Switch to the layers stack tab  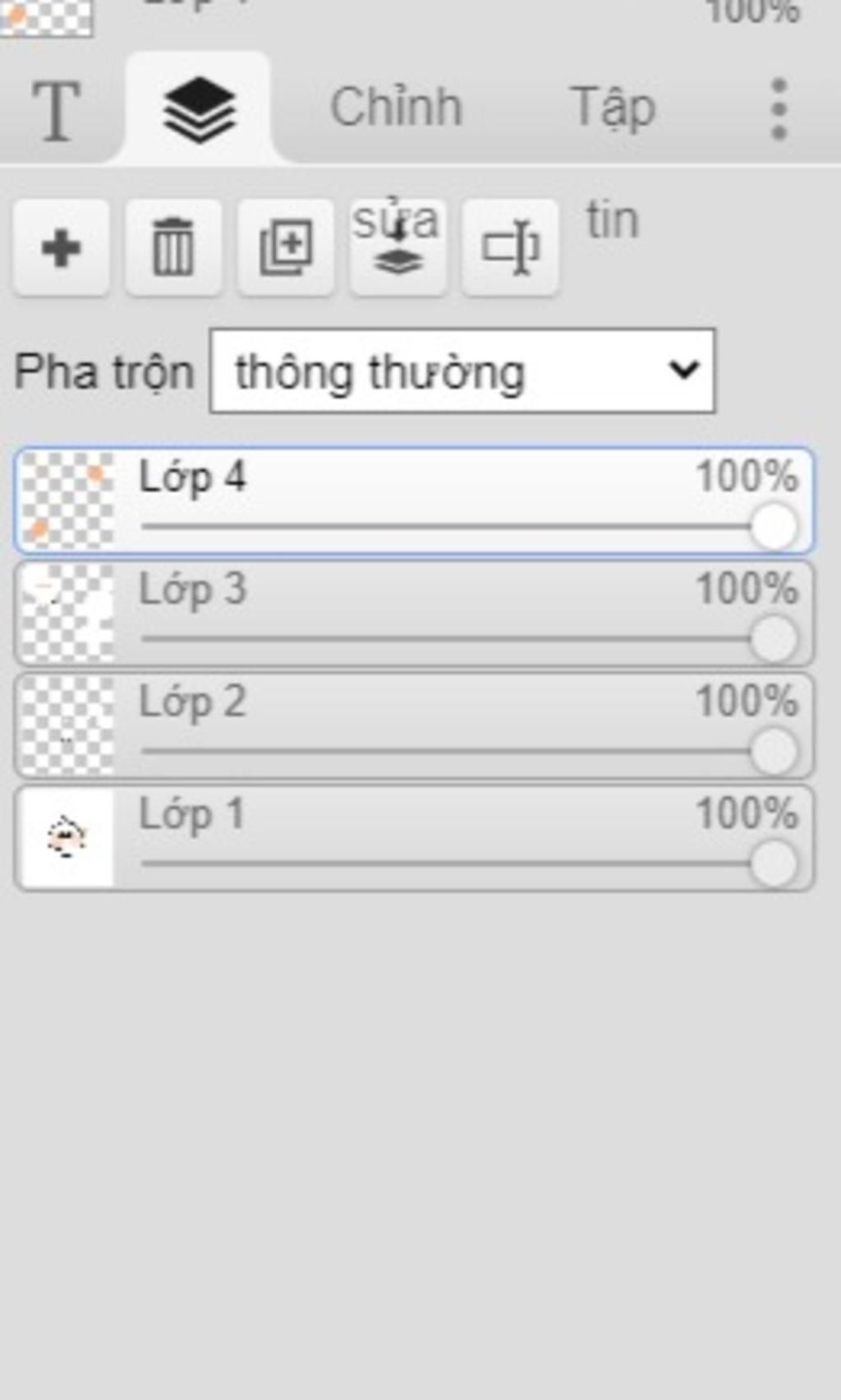coord(200,108)
